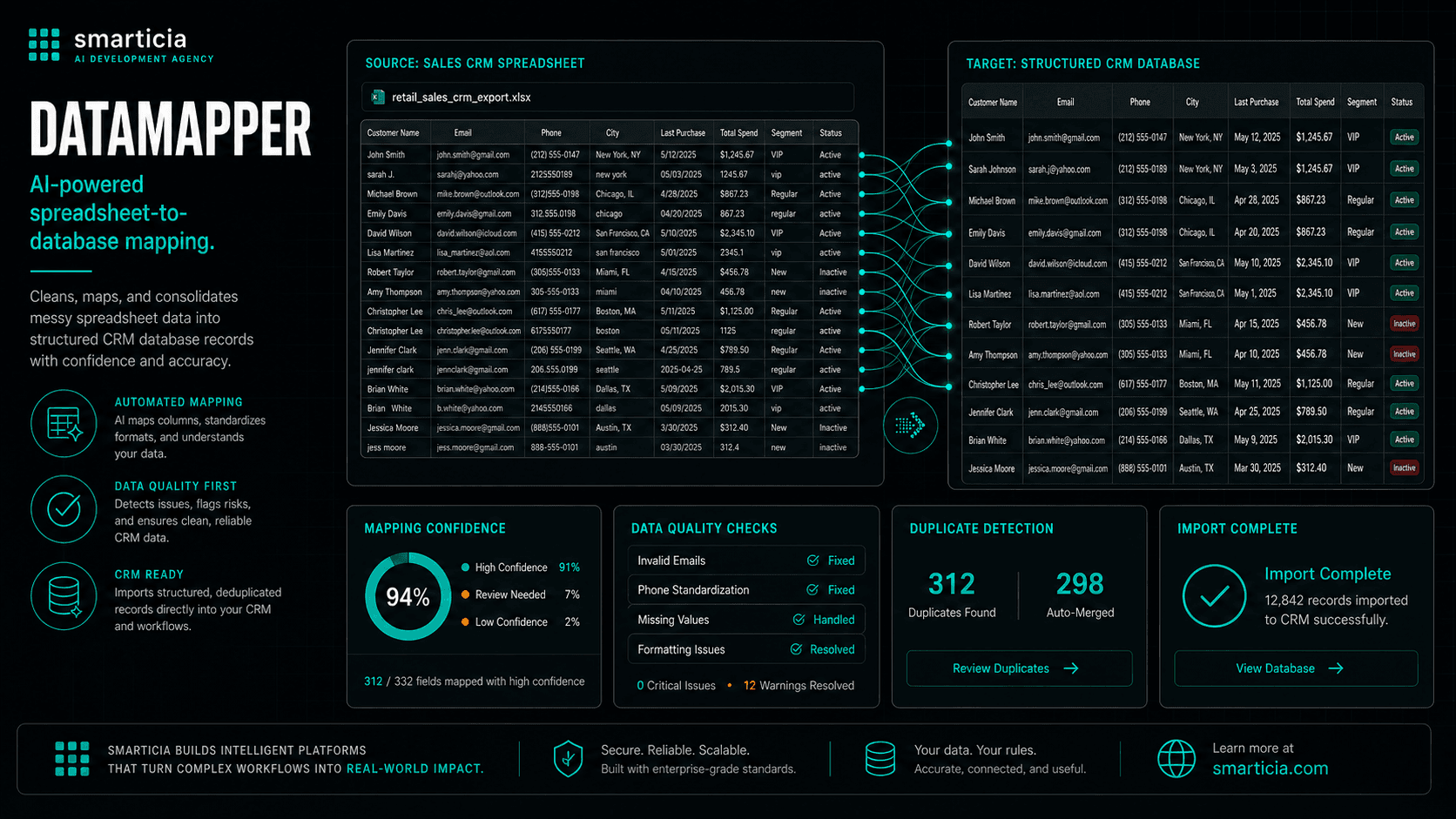The height and width of the screenshot is (819, 1456).
Task: Click the source table Customer Name column header
Action: 393,133
